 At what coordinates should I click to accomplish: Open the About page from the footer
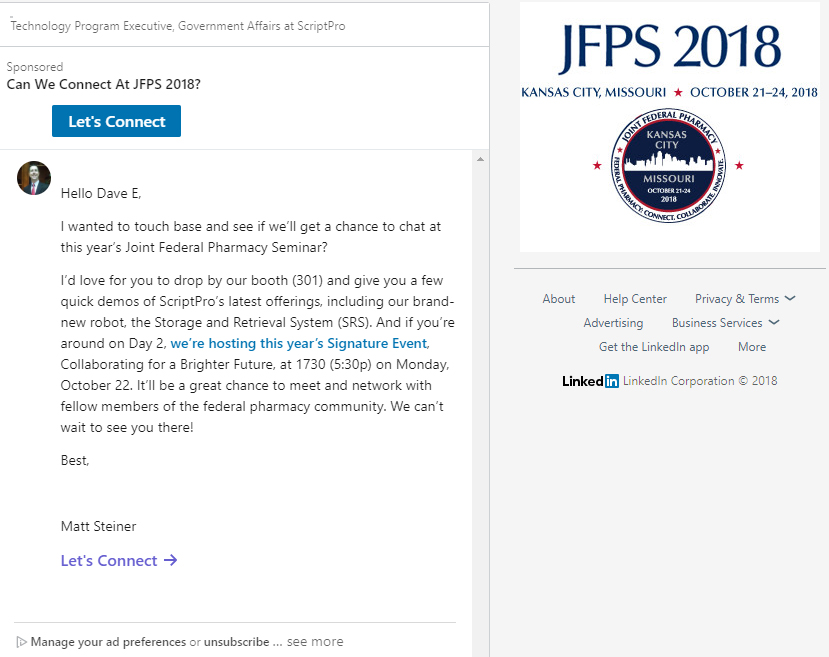[558, 298]
